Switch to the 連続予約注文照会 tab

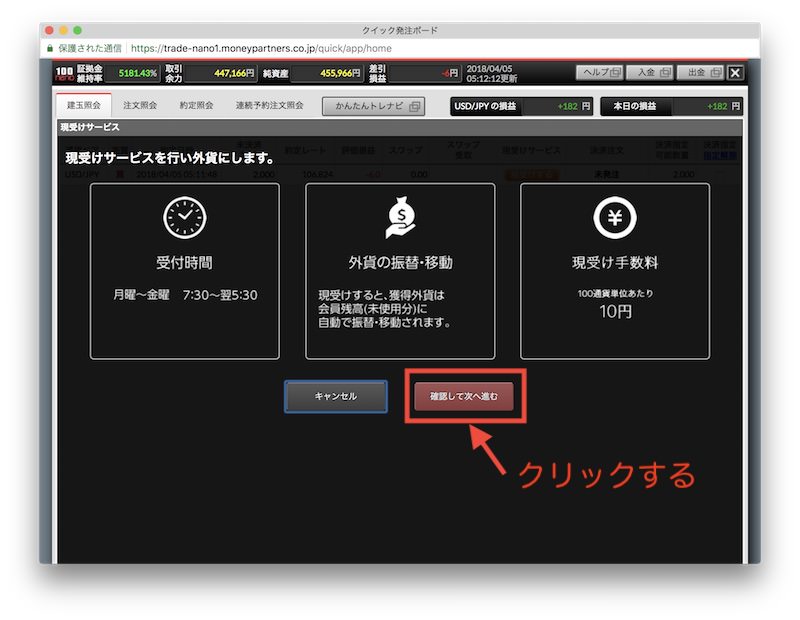coord(269,105)
